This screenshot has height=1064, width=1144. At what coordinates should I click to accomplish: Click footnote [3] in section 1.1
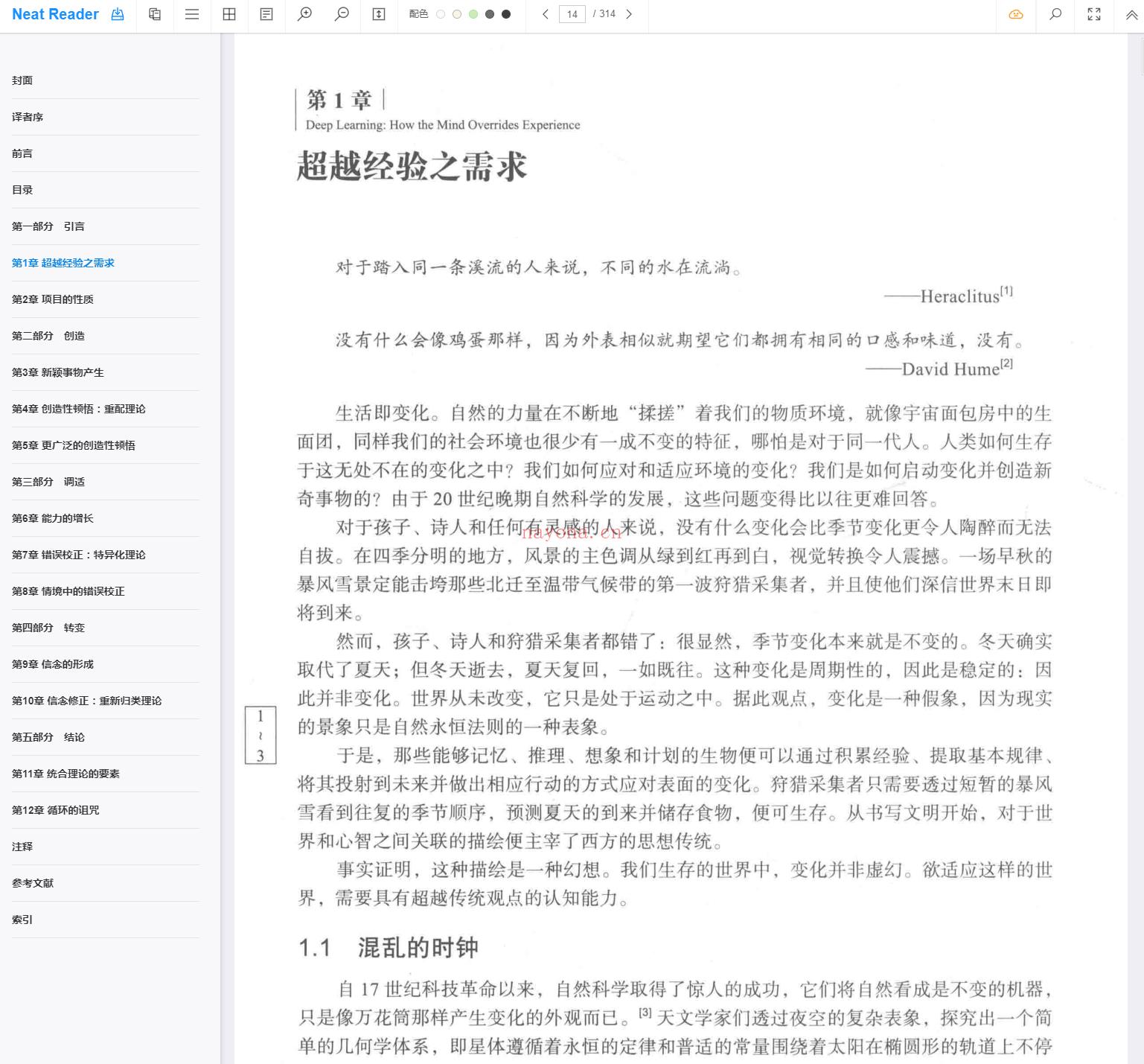click(x=645, y=1013)
